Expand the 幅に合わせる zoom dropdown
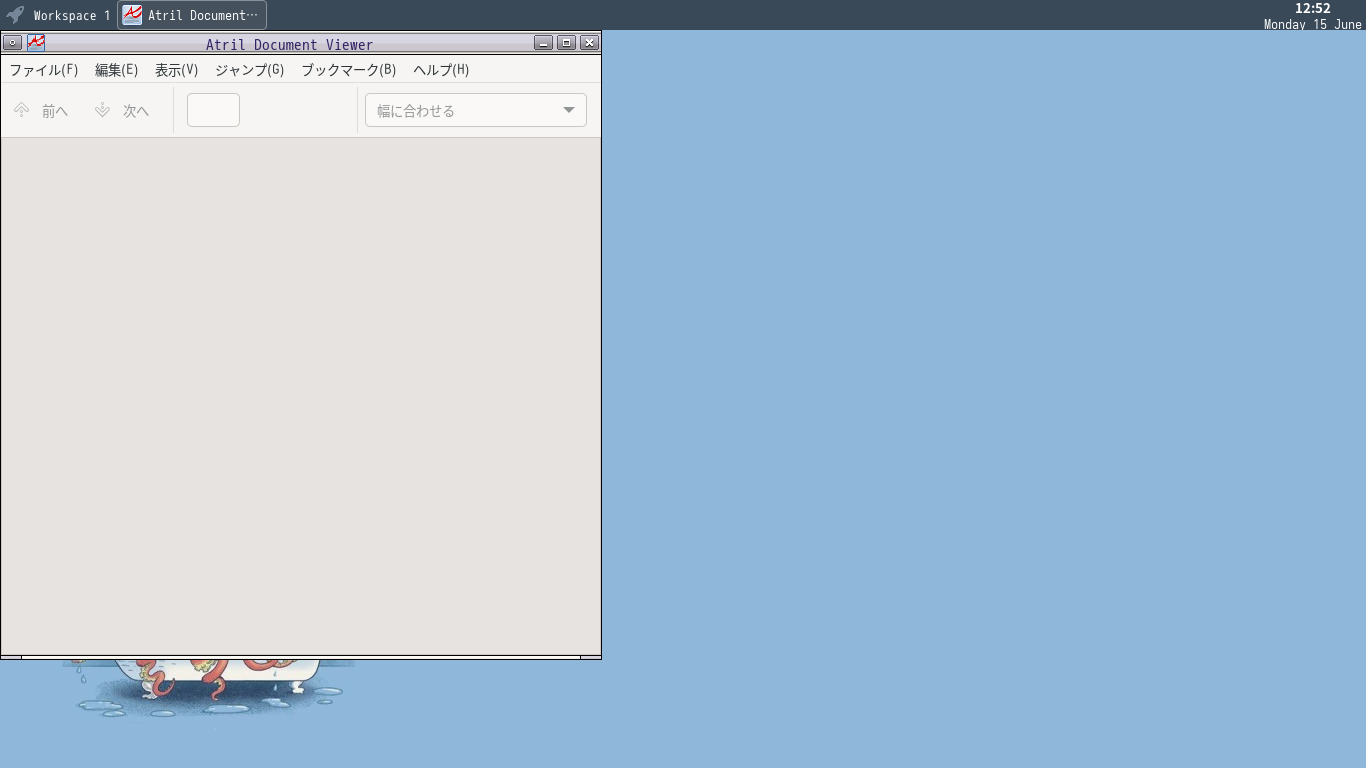This screenshot has width=1366, height=768. click(x=476, y=110)
